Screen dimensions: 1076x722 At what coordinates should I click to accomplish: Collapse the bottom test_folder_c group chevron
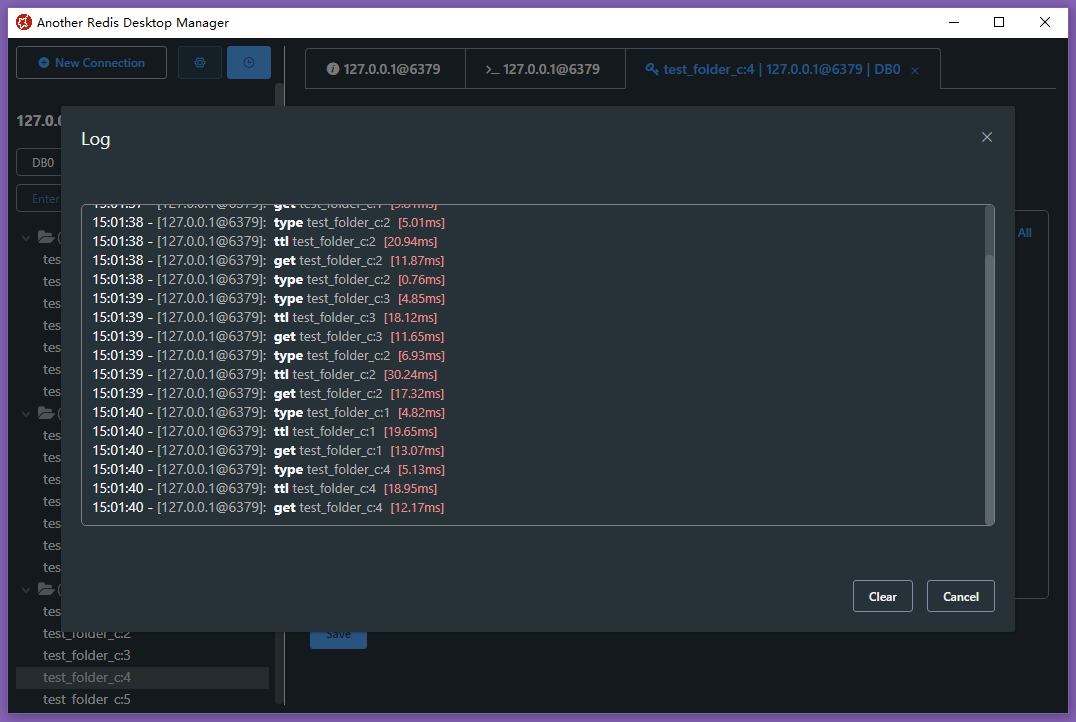pos(26,589)
